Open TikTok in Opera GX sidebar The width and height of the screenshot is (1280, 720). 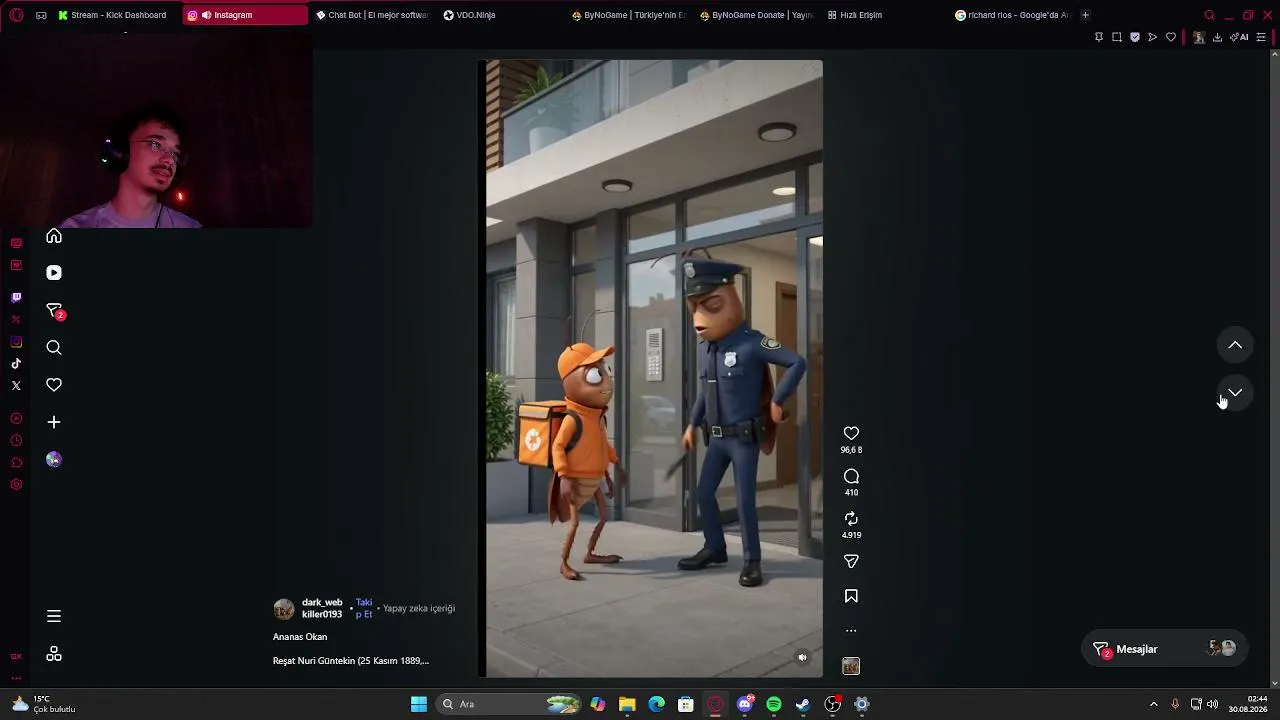16,364
